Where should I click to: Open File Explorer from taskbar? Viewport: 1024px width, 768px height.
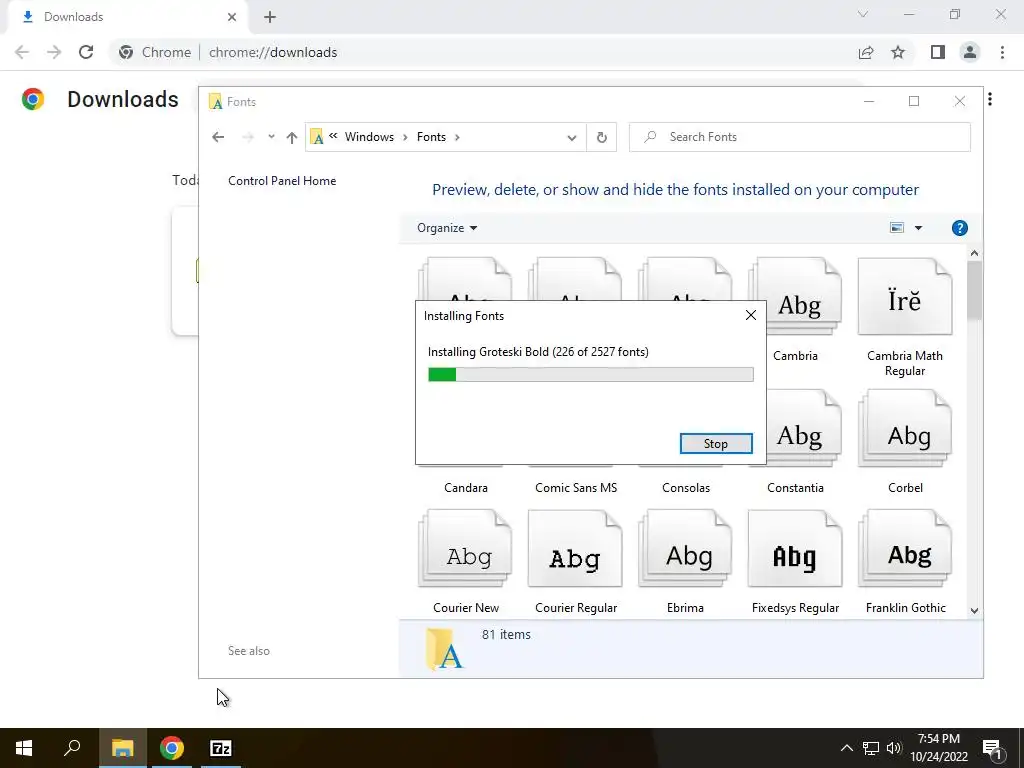122,748
